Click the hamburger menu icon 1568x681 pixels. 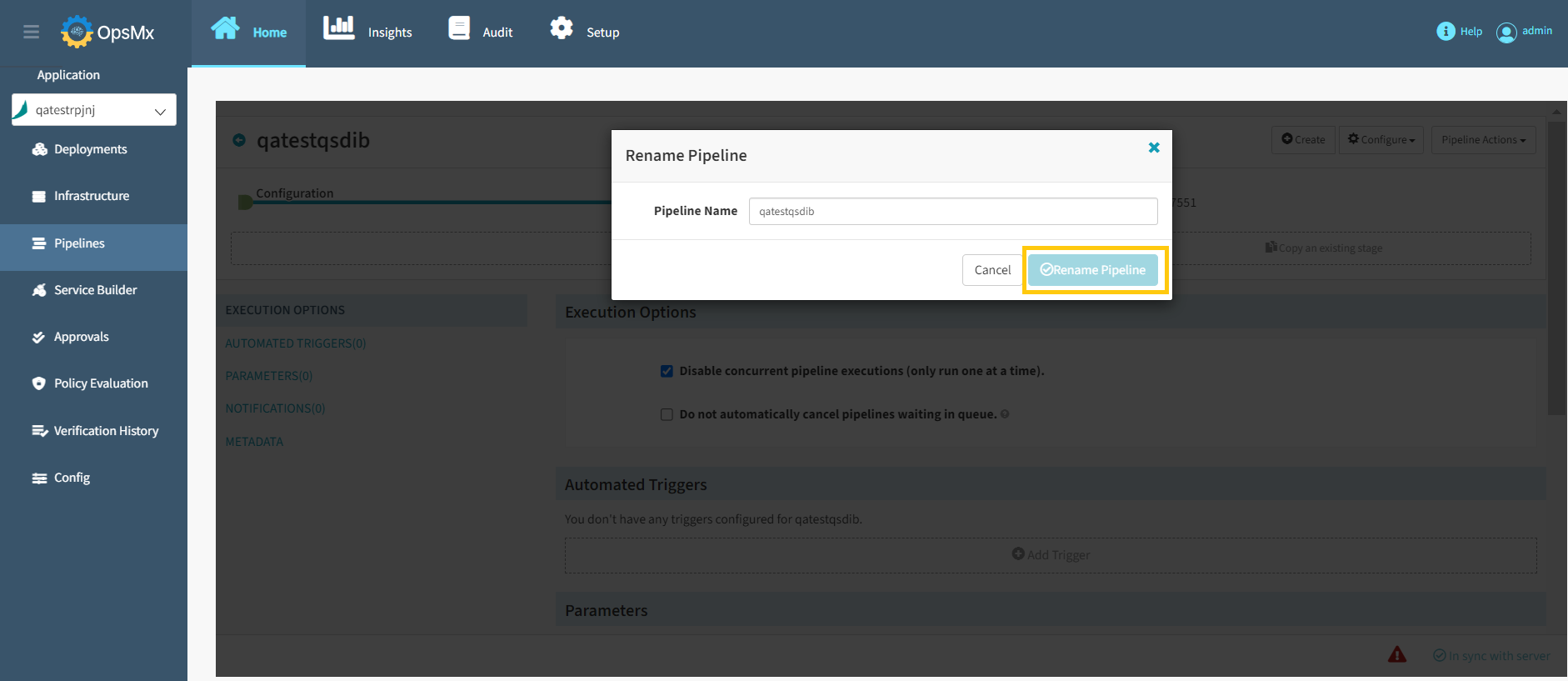pos(32,32)
